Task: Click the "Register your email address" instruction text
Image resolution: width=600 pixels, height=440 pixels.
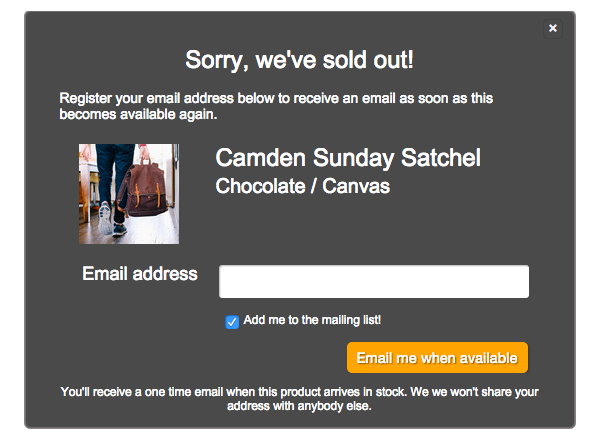Action: 276,106
